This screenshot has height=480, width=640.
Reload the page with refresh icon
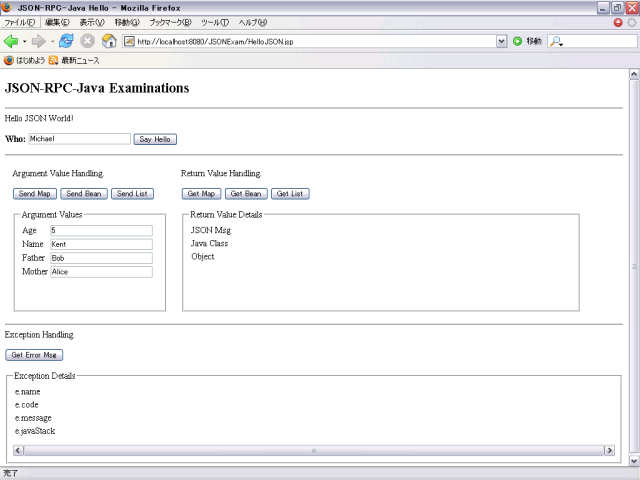67,41
